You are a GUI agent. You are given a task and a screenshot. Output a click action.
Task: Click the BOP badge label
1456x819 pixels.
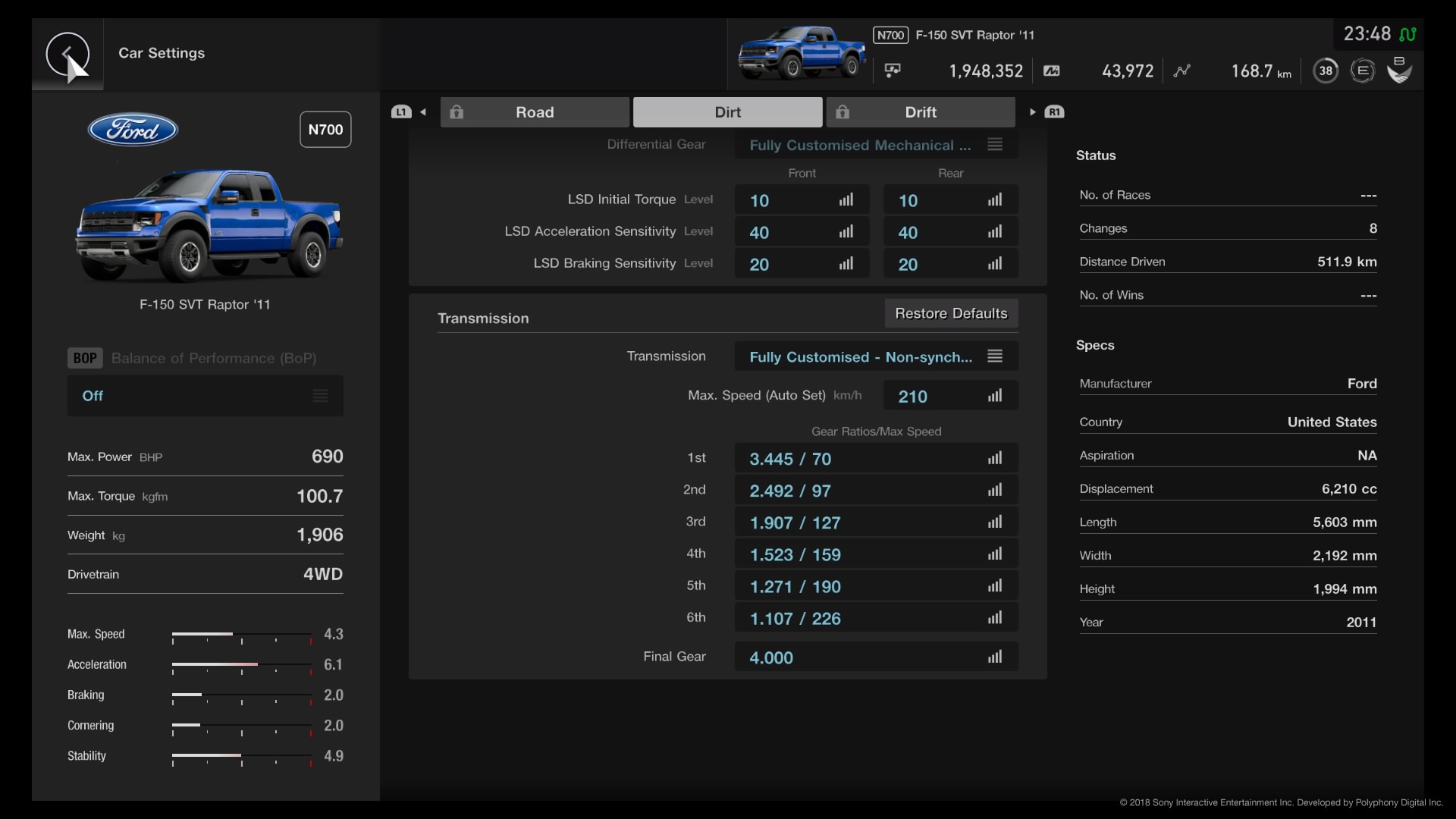[84, 358]
